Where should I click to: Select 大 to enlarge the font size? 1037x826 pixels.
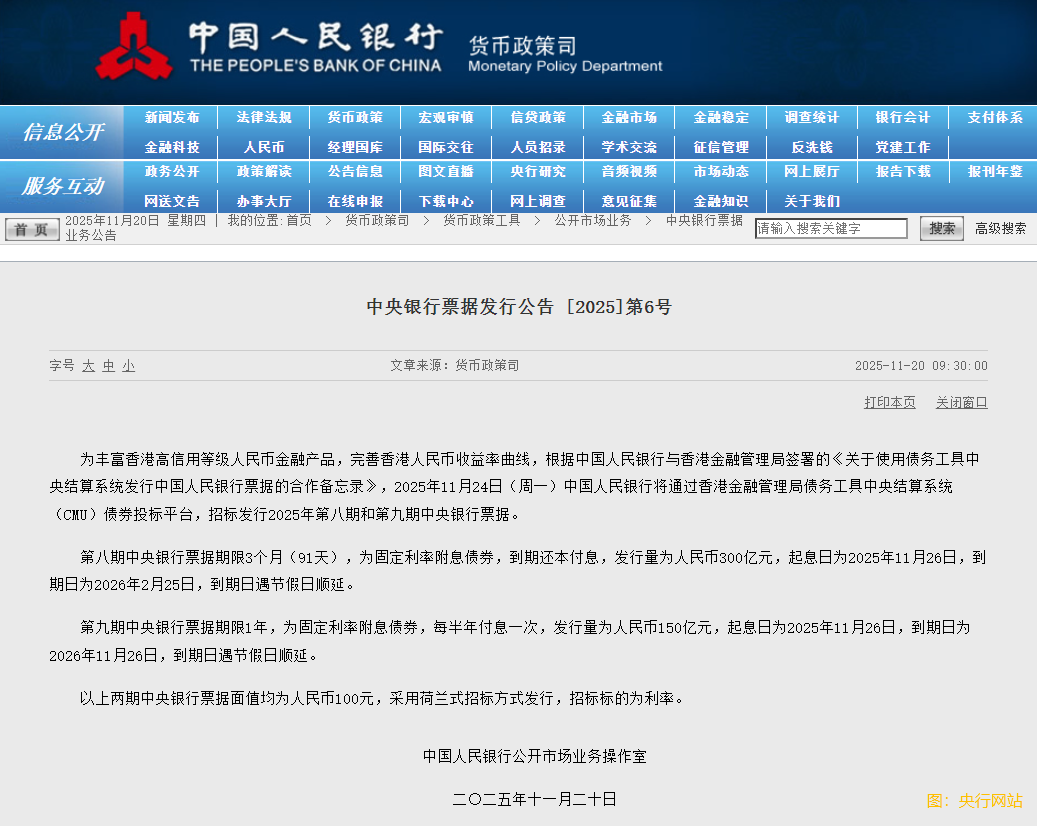pyautogui.click(x=88, y=366)
